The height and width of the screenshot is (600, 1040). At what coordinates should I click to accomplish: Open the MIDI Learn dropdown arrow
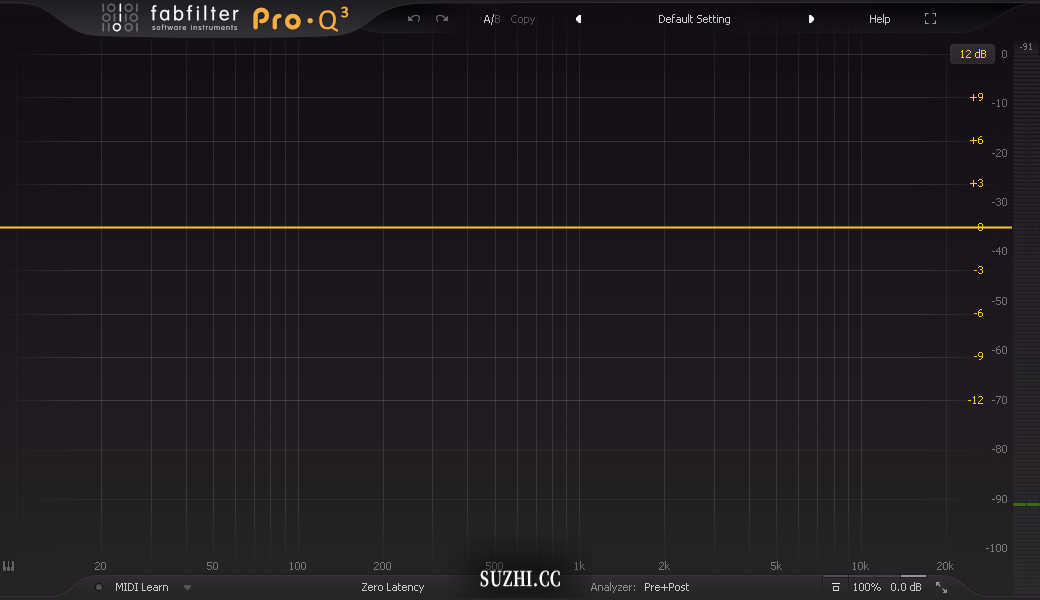(x=187, y=587)
